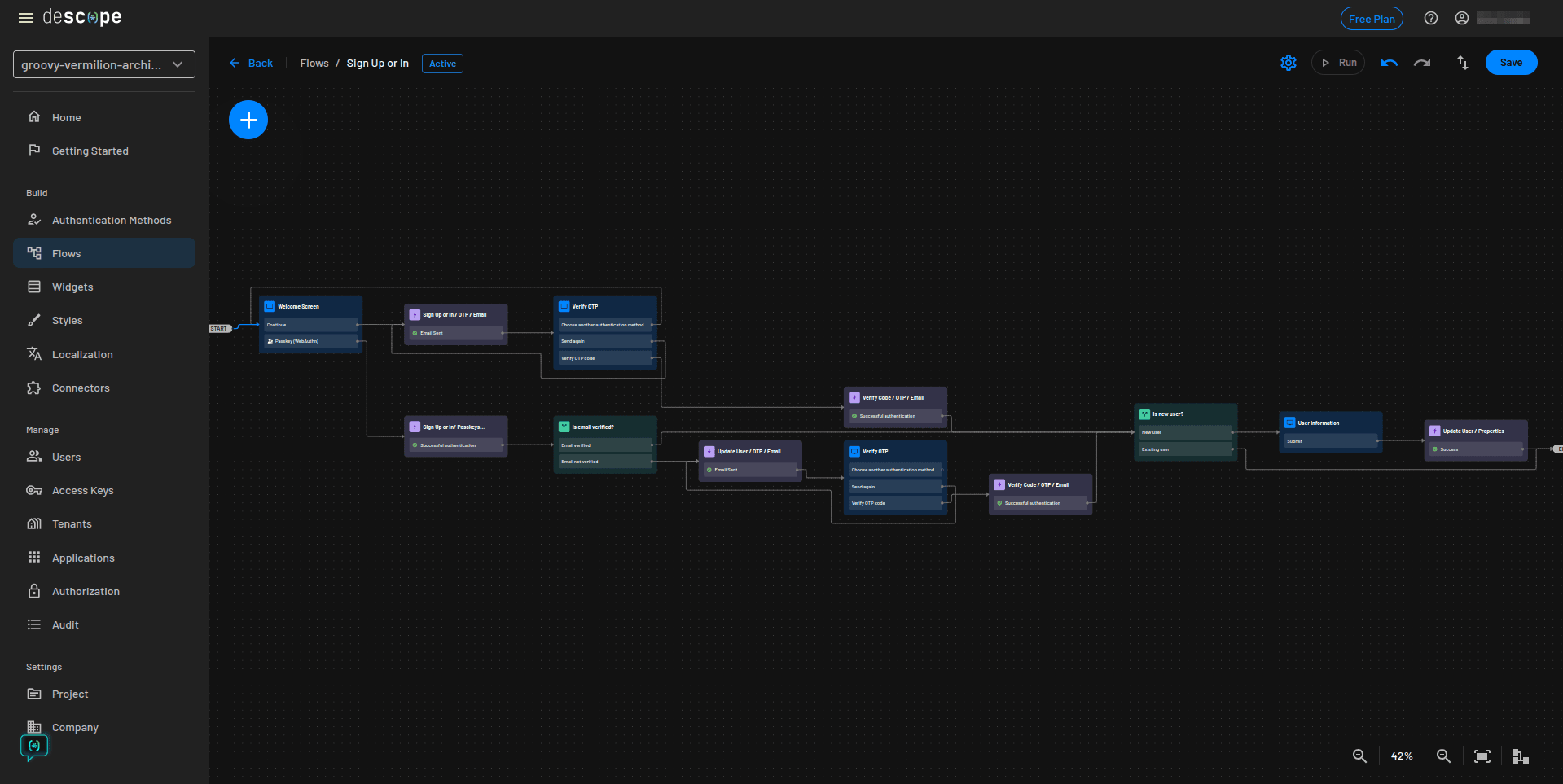Run the flow using the Run button
The width and height of the screenshot is (1563, 784).
coord(1337,62)
